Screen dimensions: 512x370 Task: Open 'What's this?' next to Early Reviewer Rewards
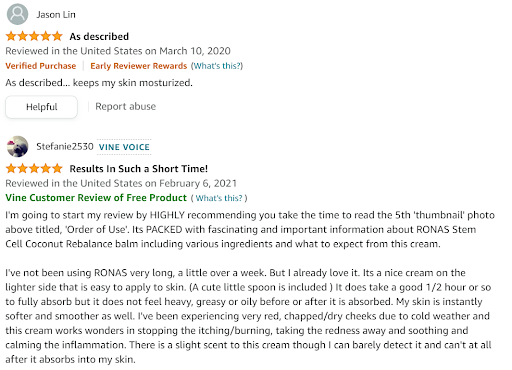coord(218,66)
